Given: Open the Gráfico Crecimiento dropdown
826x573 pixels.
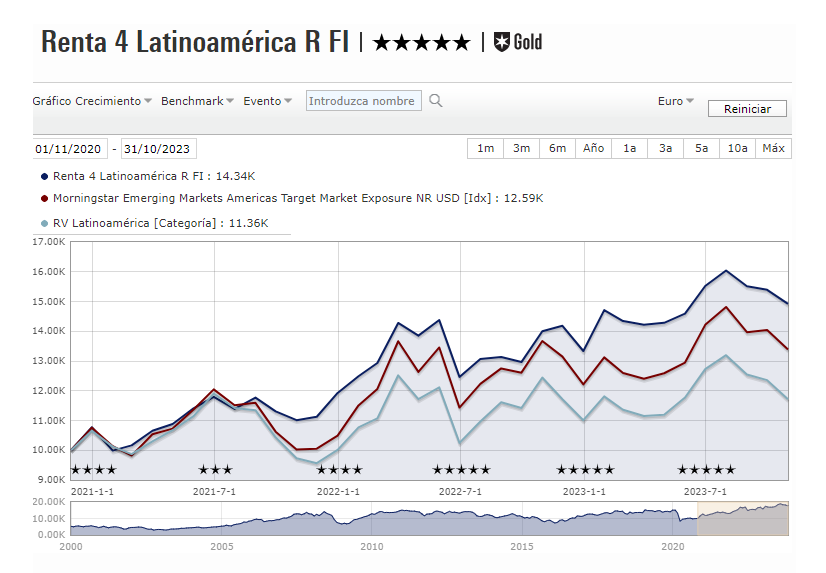Looking at the screenshot, I should (92, 101).
